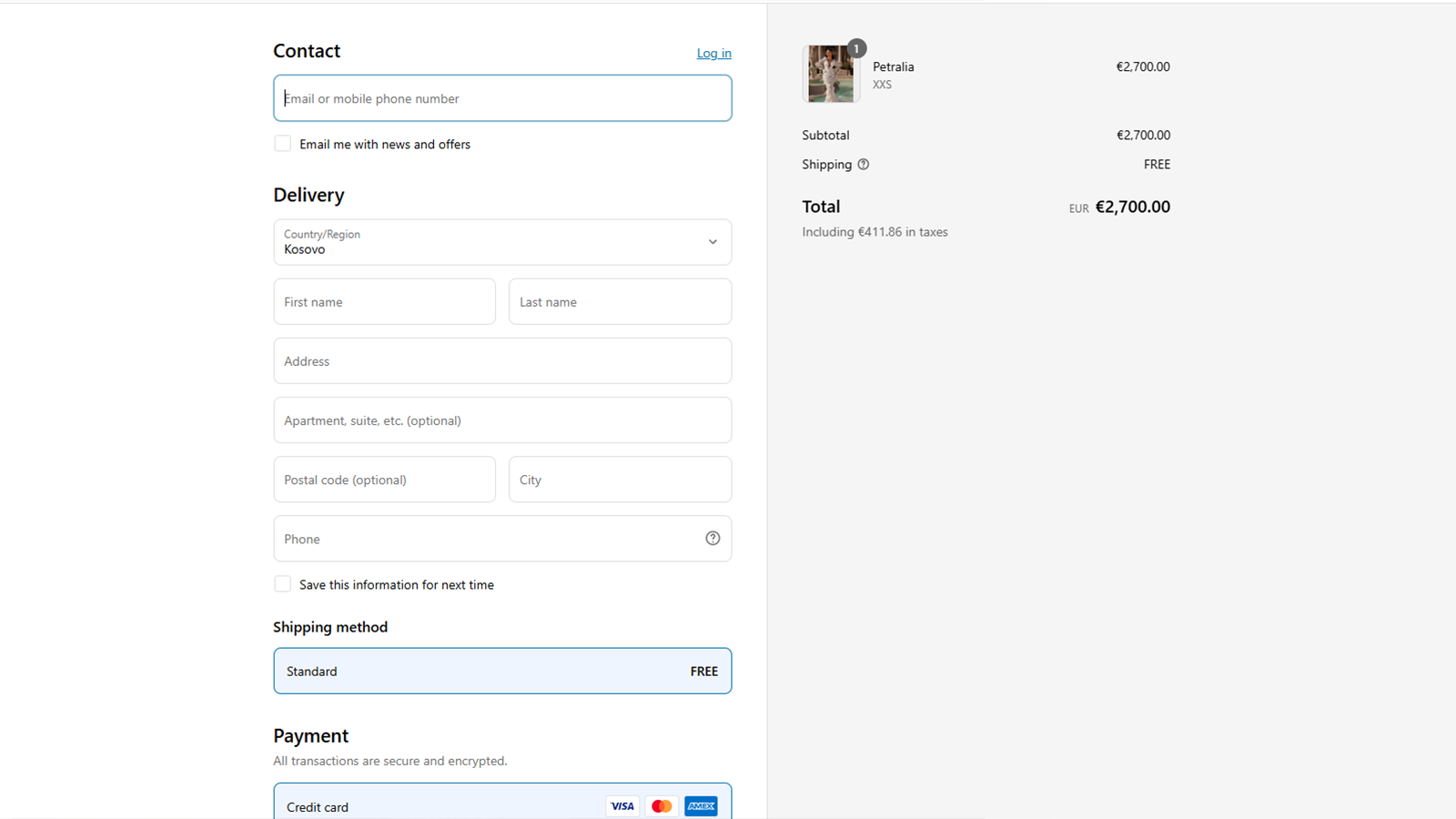Click the Visa card icon
The height and width of the screenshot is (819, 1456).
tap(622, 806)
